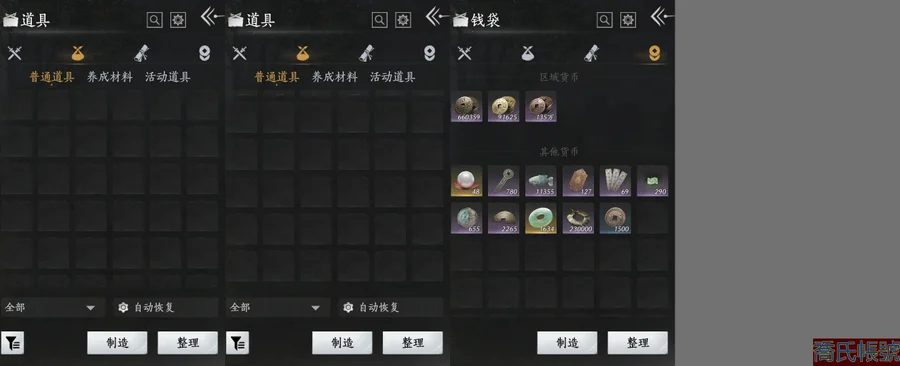Expand the 全部 dropdown in the leftmost panel
The image size is (900, 366).
pos(52,307)
